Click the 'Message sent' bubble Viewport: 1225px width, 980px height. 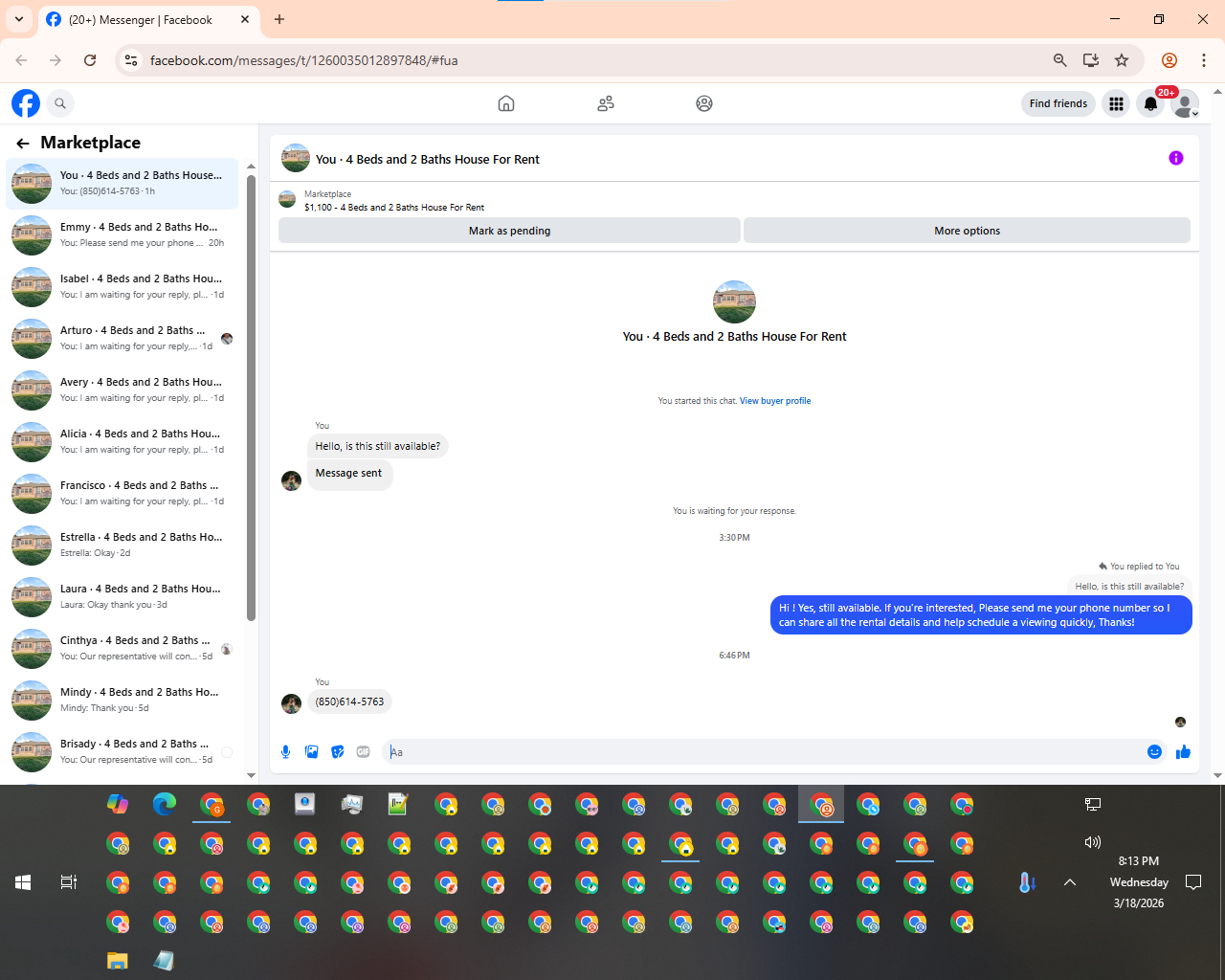[x=349, y=474]
